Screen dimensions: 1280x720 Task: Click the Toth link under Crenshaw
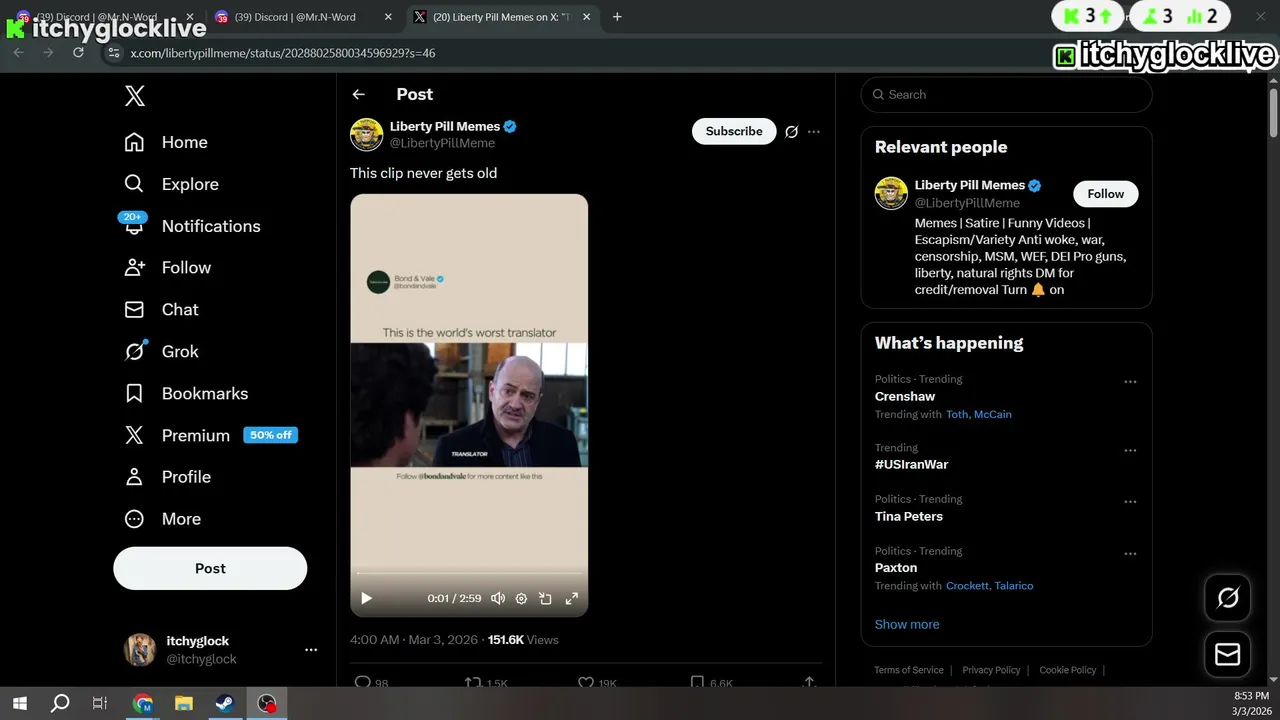(956, 414)
